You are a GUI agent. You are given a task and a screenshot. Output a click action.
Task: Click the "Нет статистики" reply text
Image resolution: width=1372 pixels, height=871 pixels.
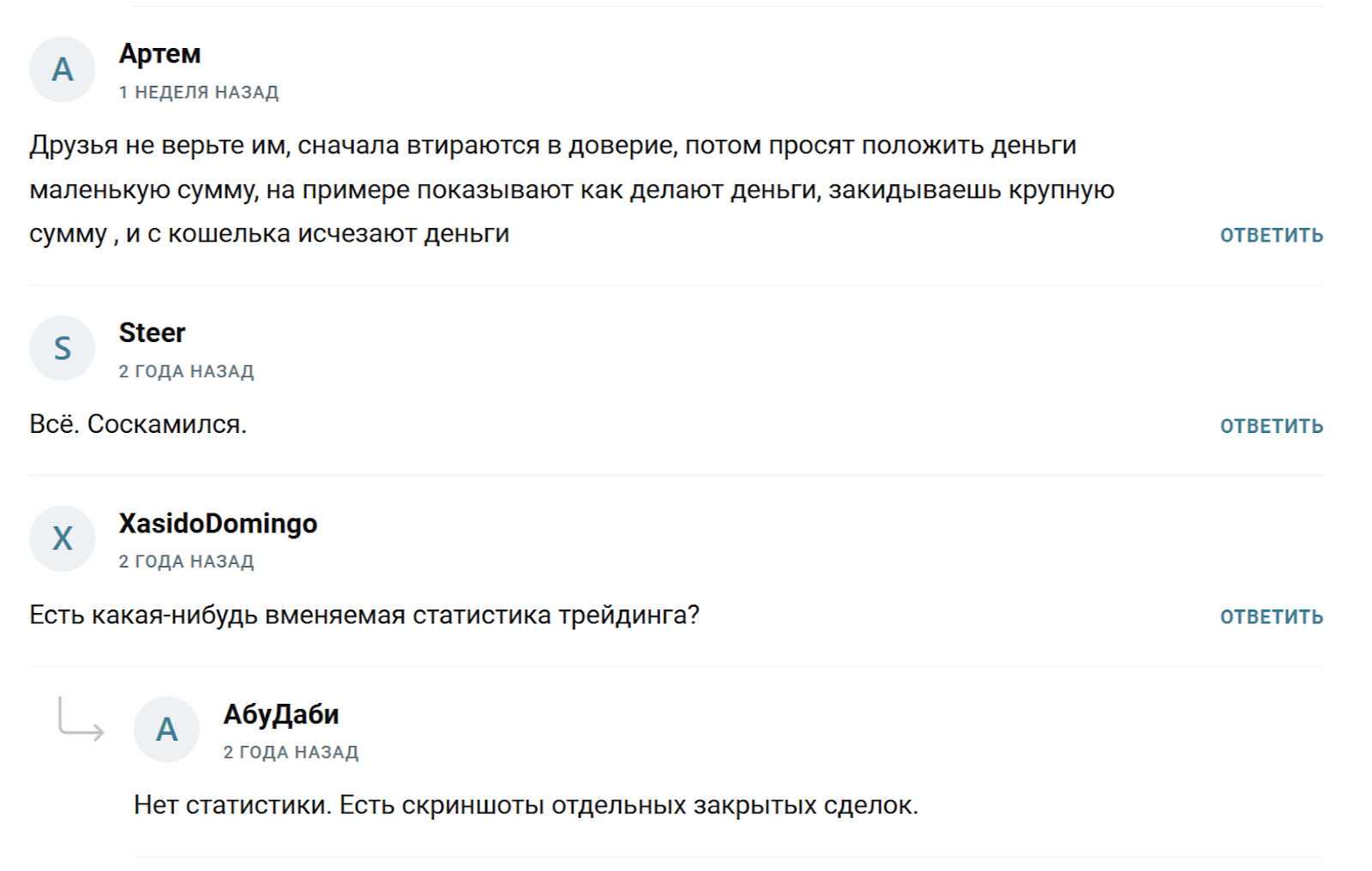(x=526, y=806)
